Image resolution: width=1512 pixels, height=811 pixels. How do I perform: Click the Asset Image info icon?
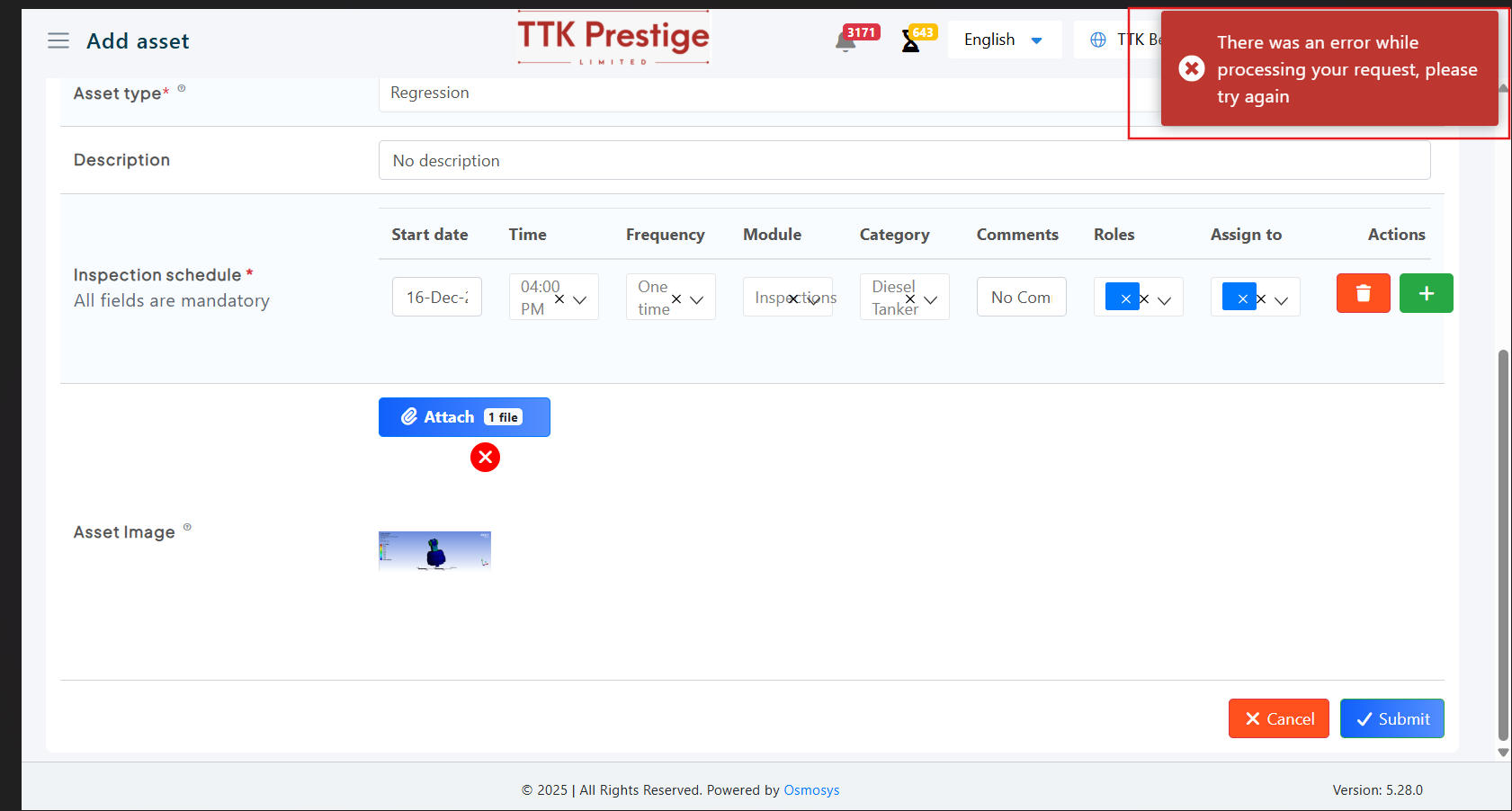pyautogui.click(x=187, y=527)
